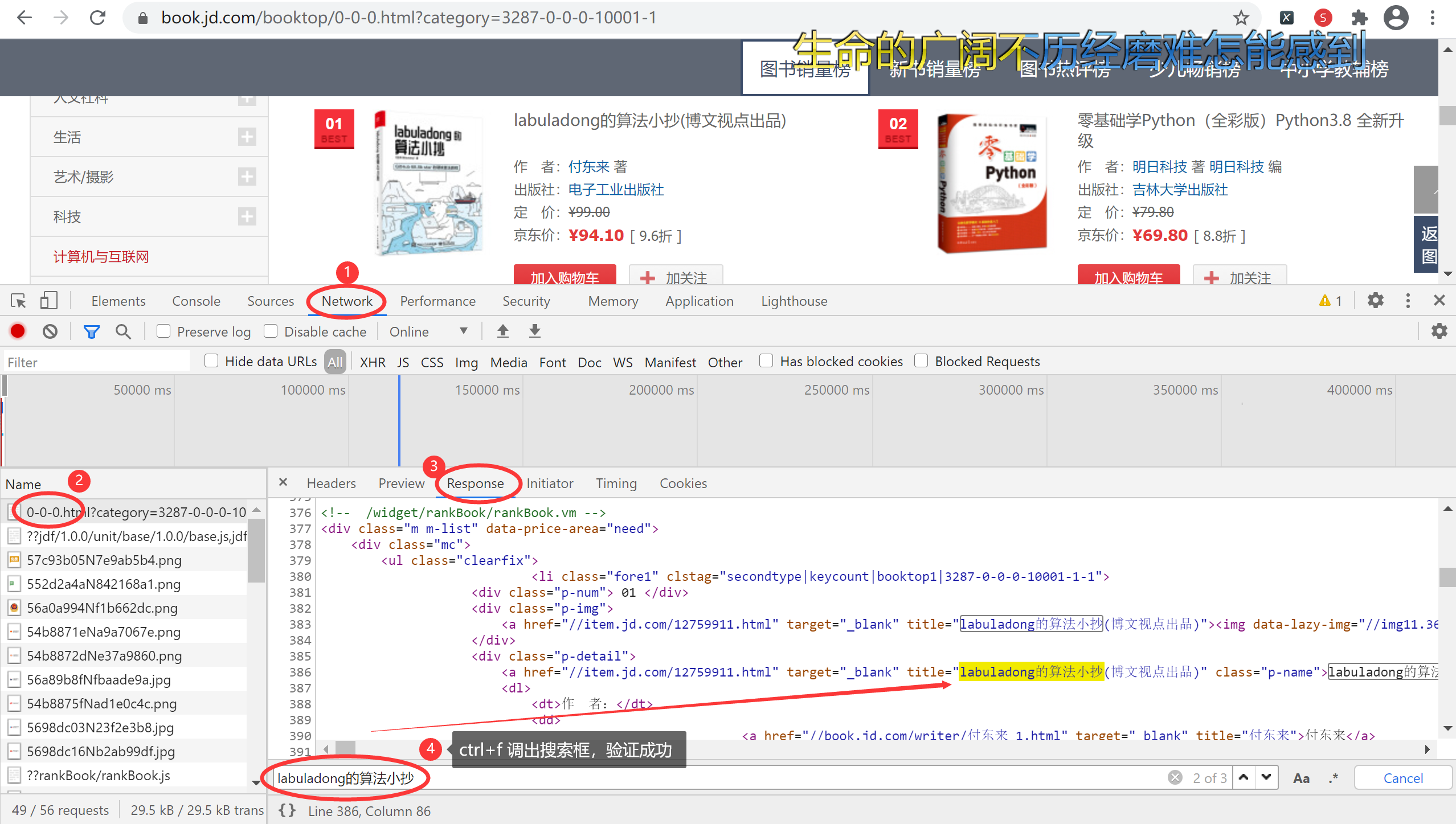Check Has blocked cookies
The height and width of the screenshot is (824, 1456).
coord(766,360)
